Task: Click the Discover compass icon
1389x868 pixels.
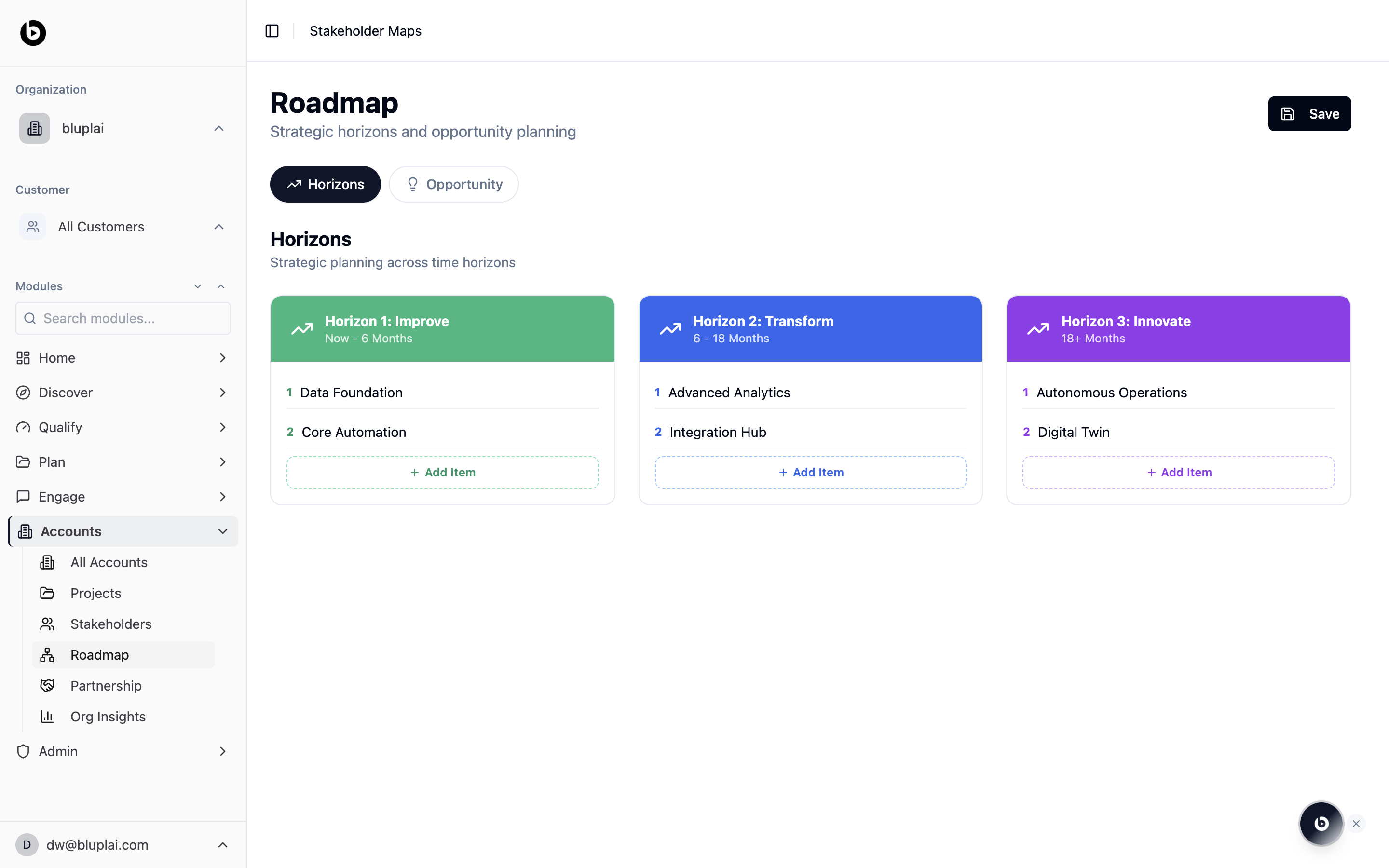Action: pyautogui.click(x=23, y=393)
